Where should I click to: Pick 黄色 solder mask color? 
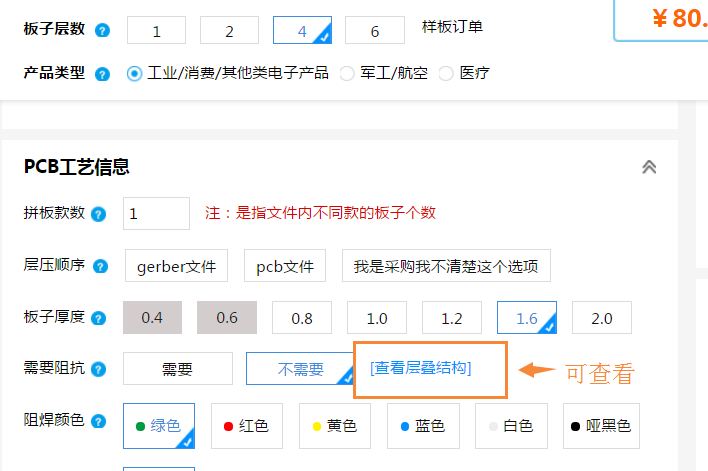335,426
